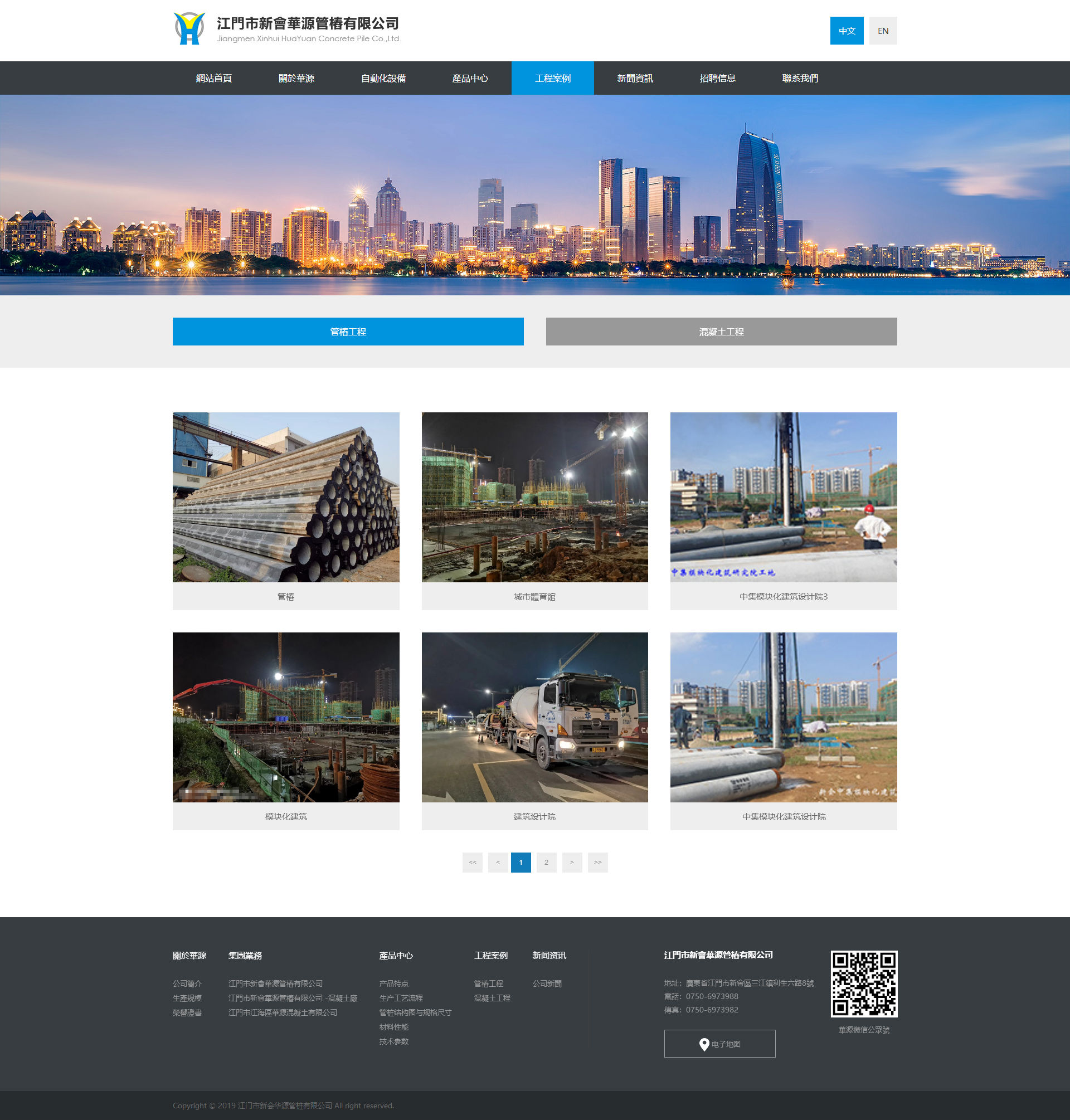Select 中文 language option
The width and height of the screenshot is (1070, 1120).
click(847, 31)
